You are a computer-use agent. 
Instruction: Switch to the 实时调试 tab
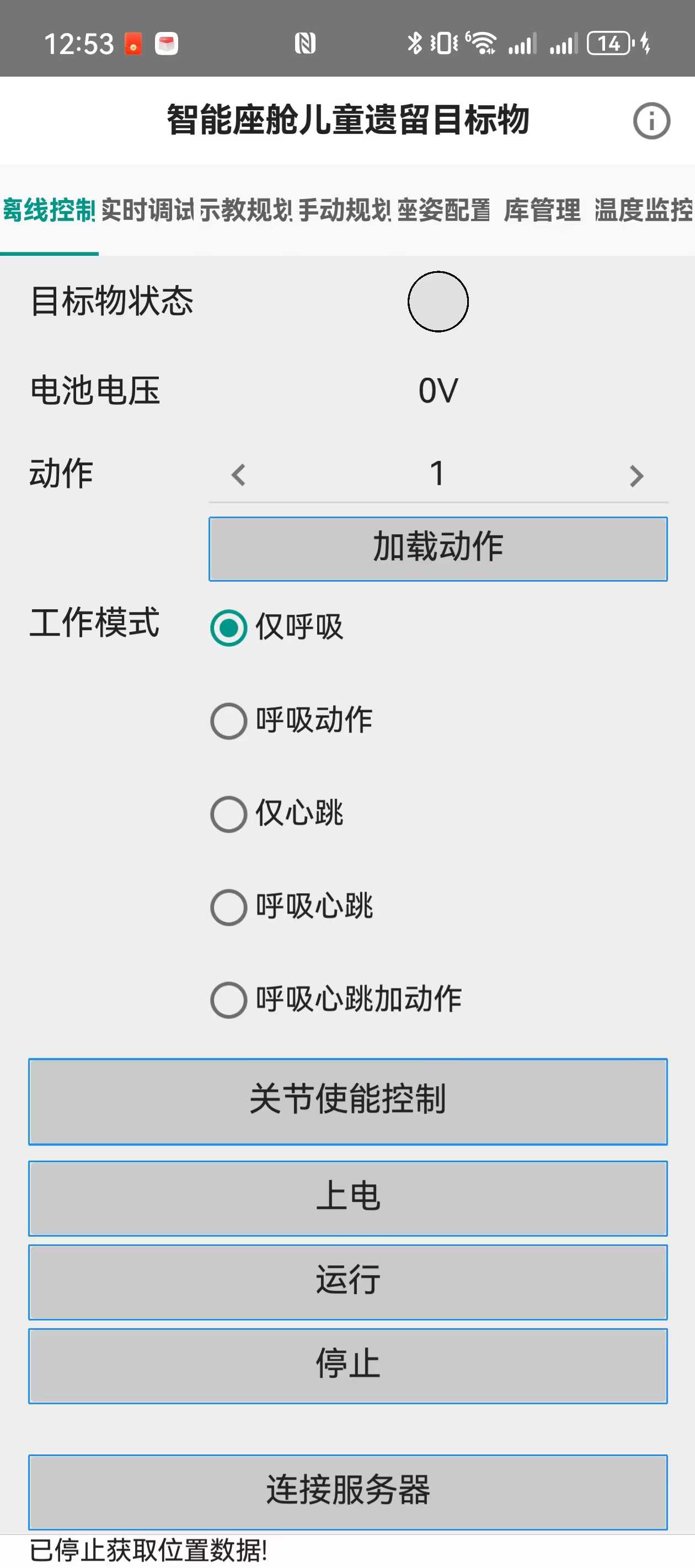pyautogui.click(x=147, y=210)
